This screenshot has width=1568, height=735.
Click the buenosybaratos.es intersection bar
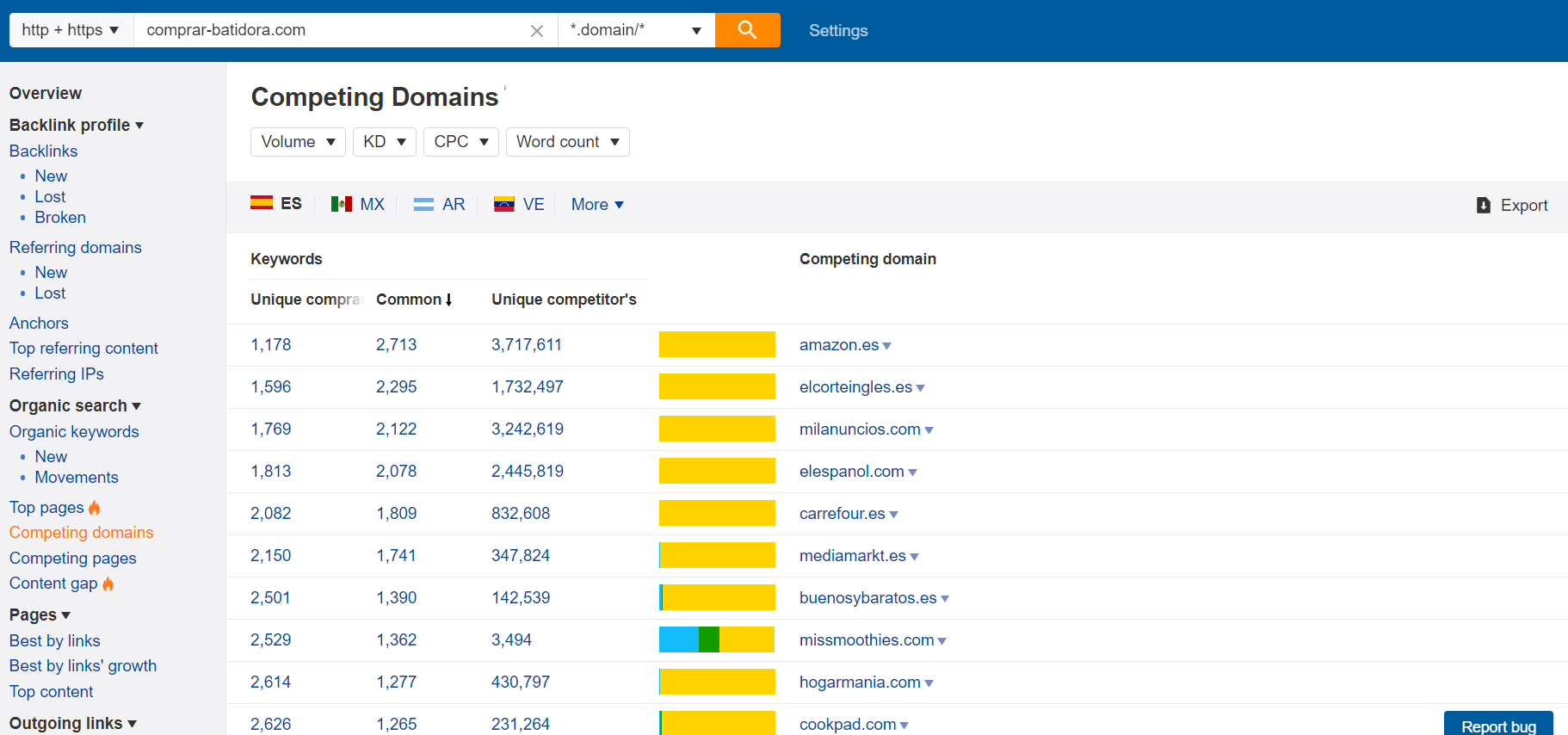coord(717,597)
